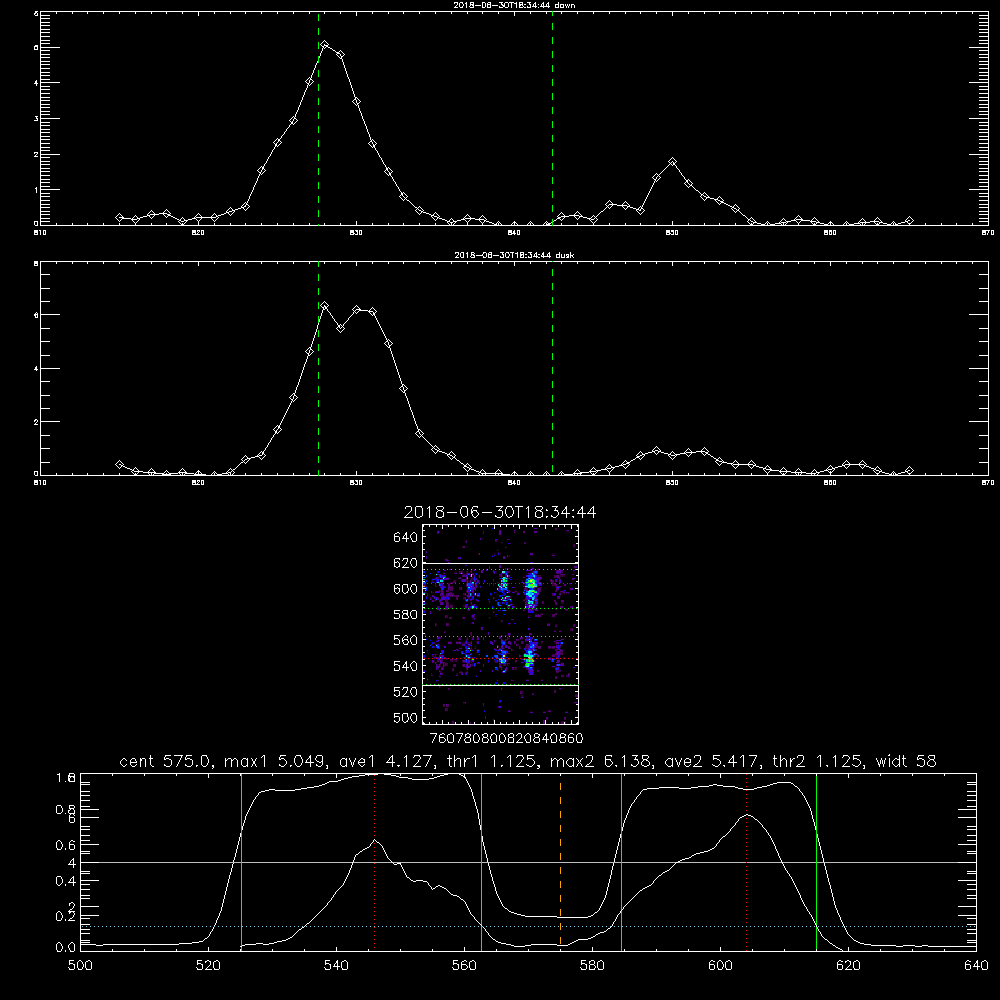Click the highest diamond marker in the dusk plot
Viewport: 1000px width, 1000px height.
pyautogui.click(x=325, y=306)
